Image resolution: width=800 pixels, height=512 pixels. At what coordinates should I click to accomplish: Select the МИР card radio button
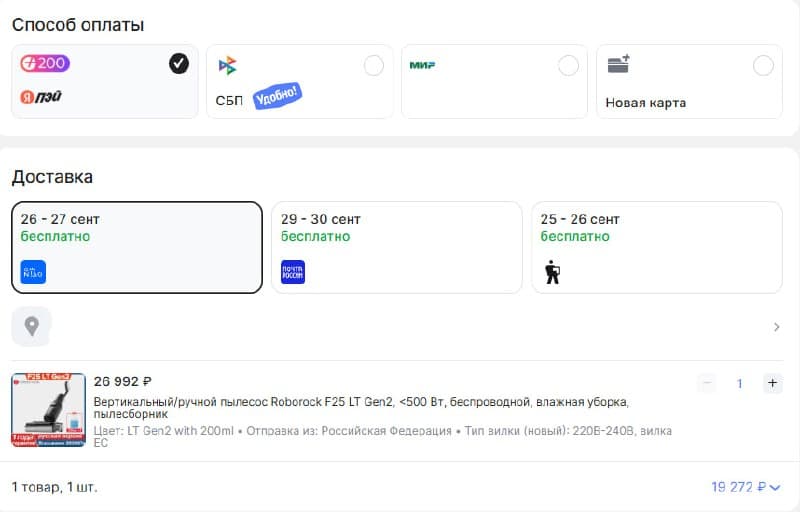(568, 65)
